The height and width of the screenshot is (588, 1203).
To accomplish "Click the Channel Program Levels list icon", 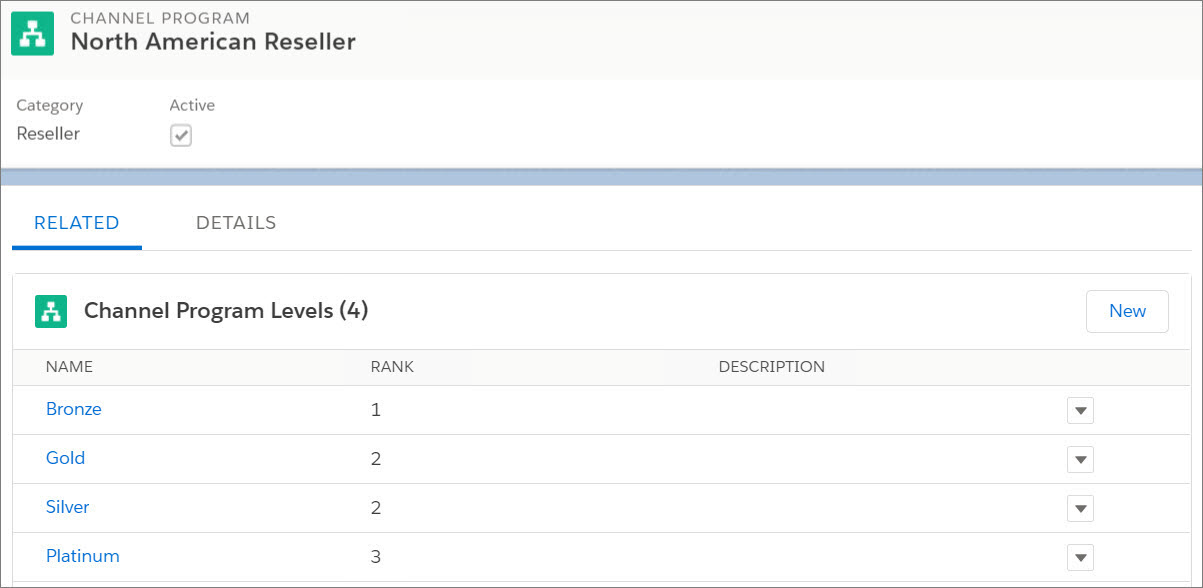I will [50, 311].
